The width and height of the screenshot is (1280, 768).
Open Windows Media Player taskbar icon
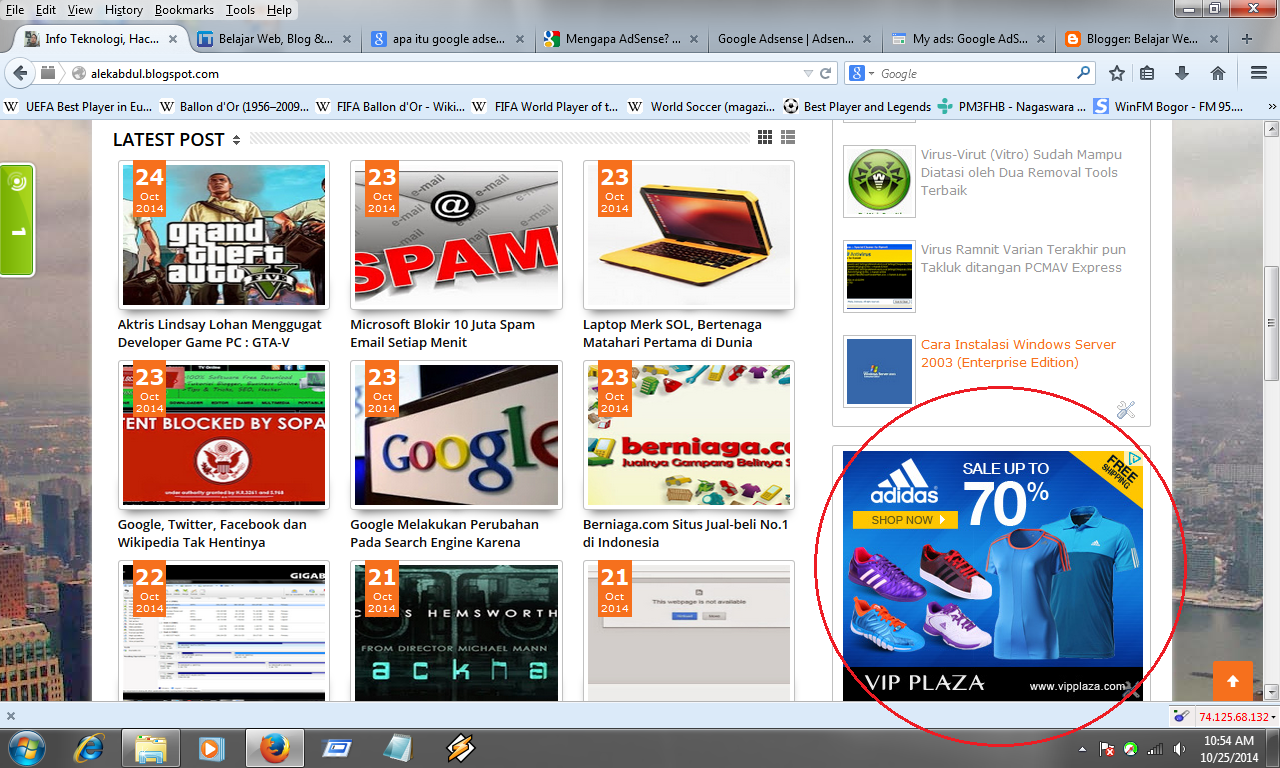(211, 747)
